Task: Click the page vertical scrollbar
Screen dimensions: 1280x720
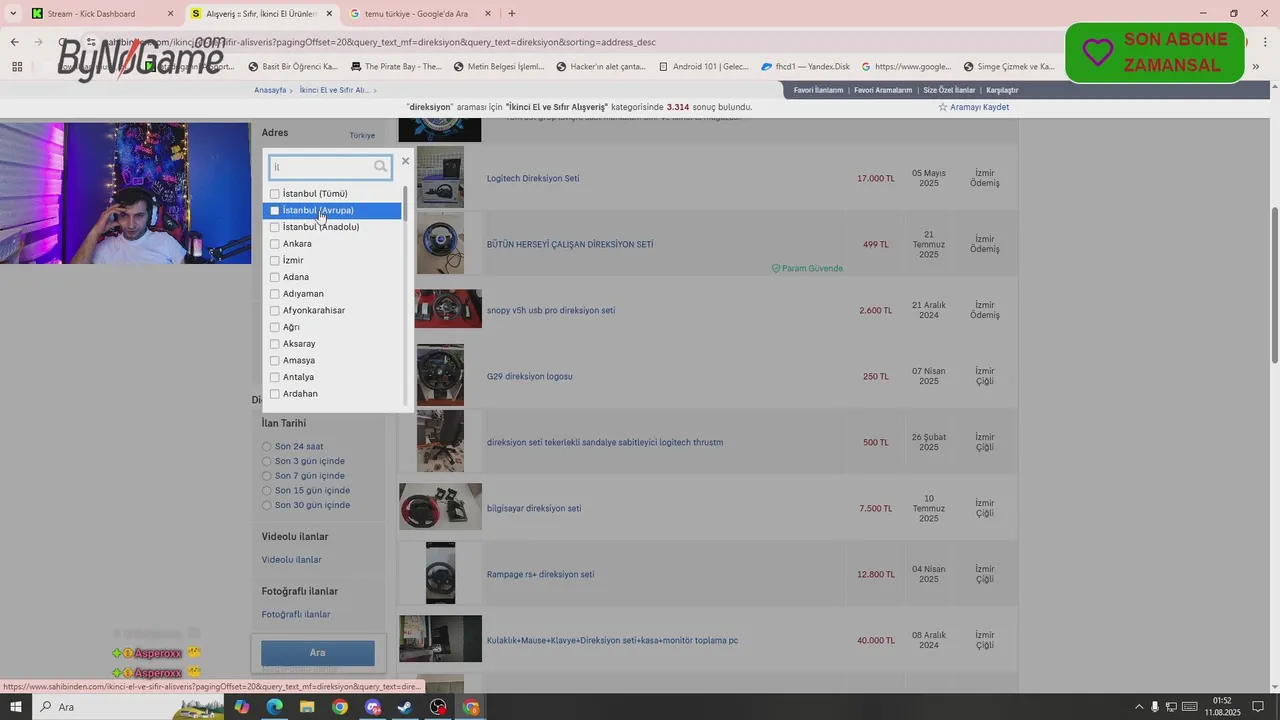Action: click(1274, 285)
